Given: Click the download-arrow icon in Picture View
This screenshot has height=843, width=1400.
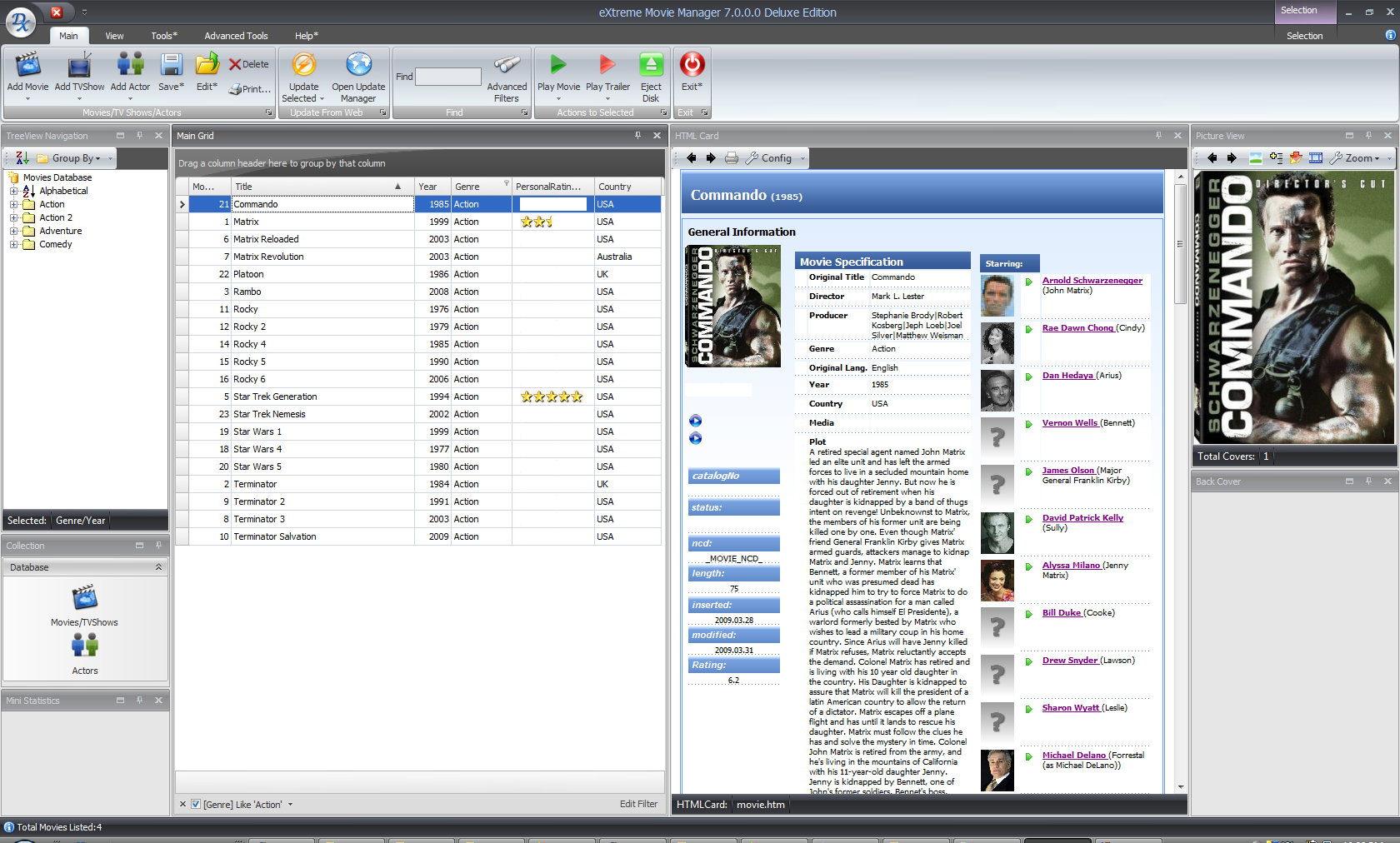Looking at the screenshot, I should point(1296,158).
